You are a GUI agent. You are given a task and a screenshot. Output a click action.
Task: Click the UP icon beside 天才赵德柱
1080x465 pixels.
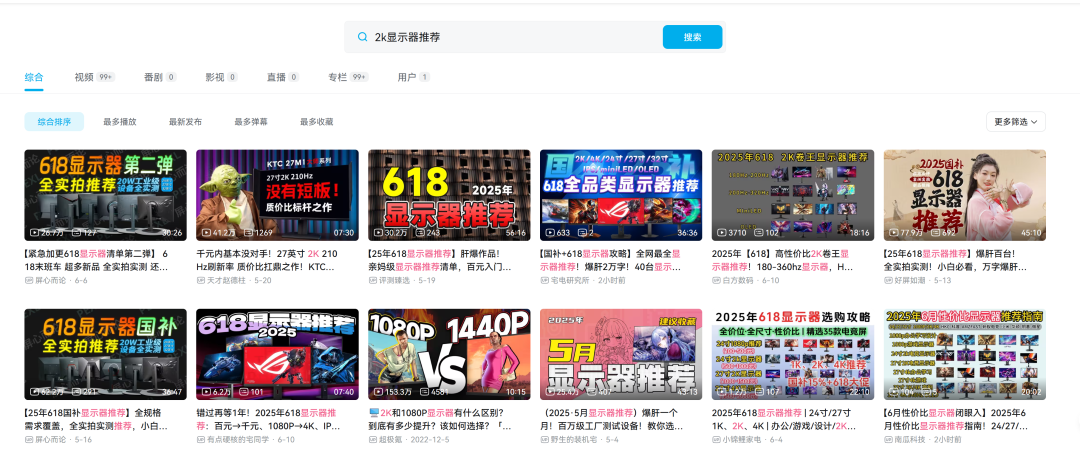point(201,281)
